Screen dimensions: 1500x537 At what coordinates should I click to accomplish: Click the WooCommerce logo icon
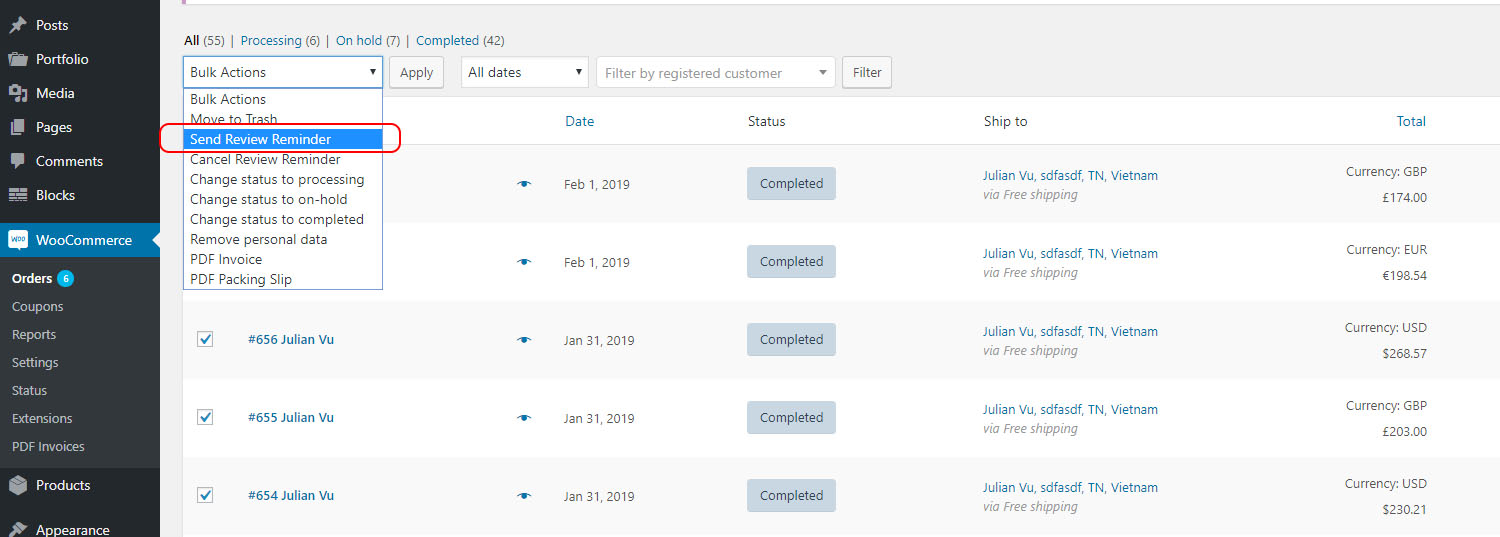[18, 240]
